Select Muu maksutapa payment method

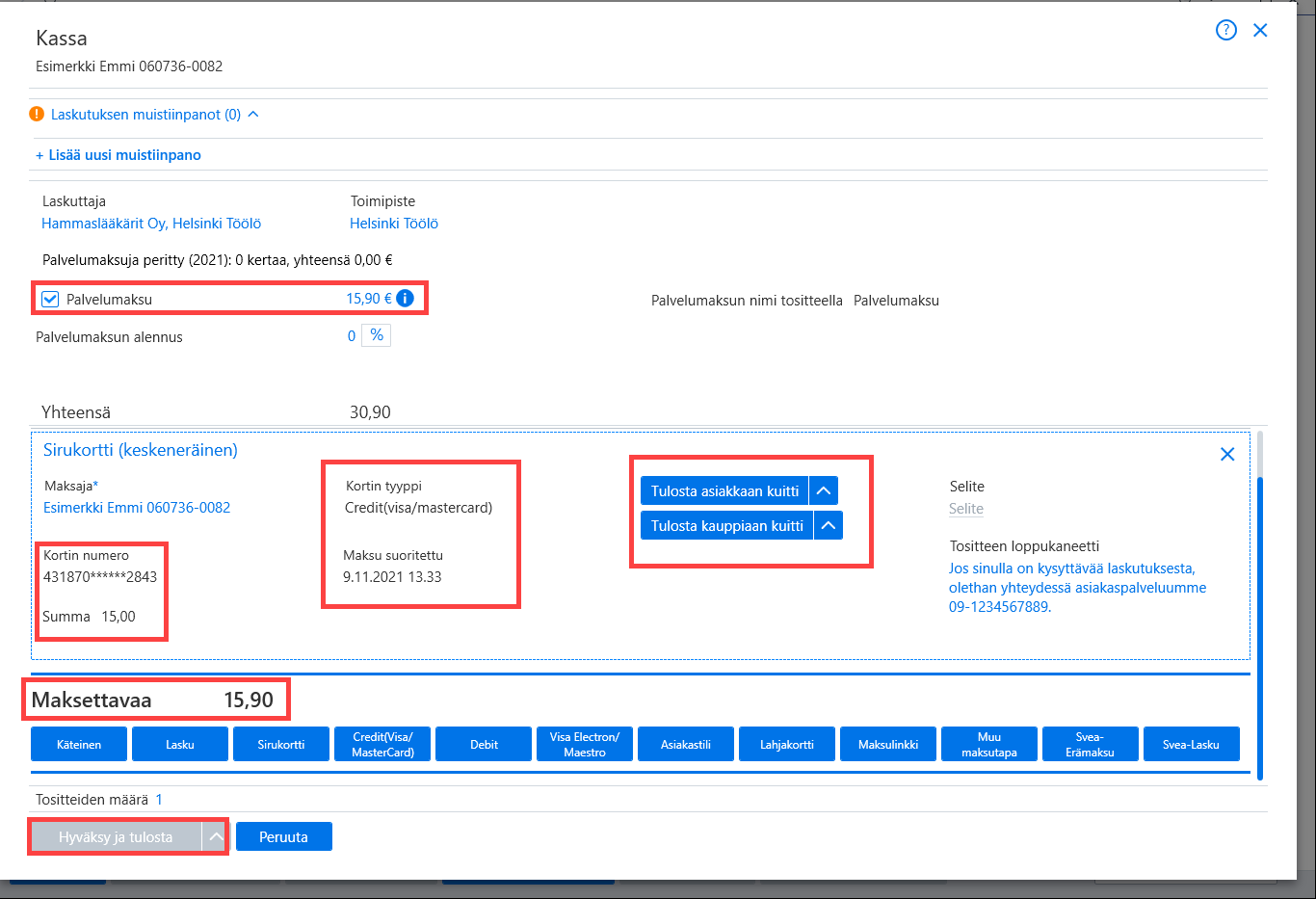989,744
